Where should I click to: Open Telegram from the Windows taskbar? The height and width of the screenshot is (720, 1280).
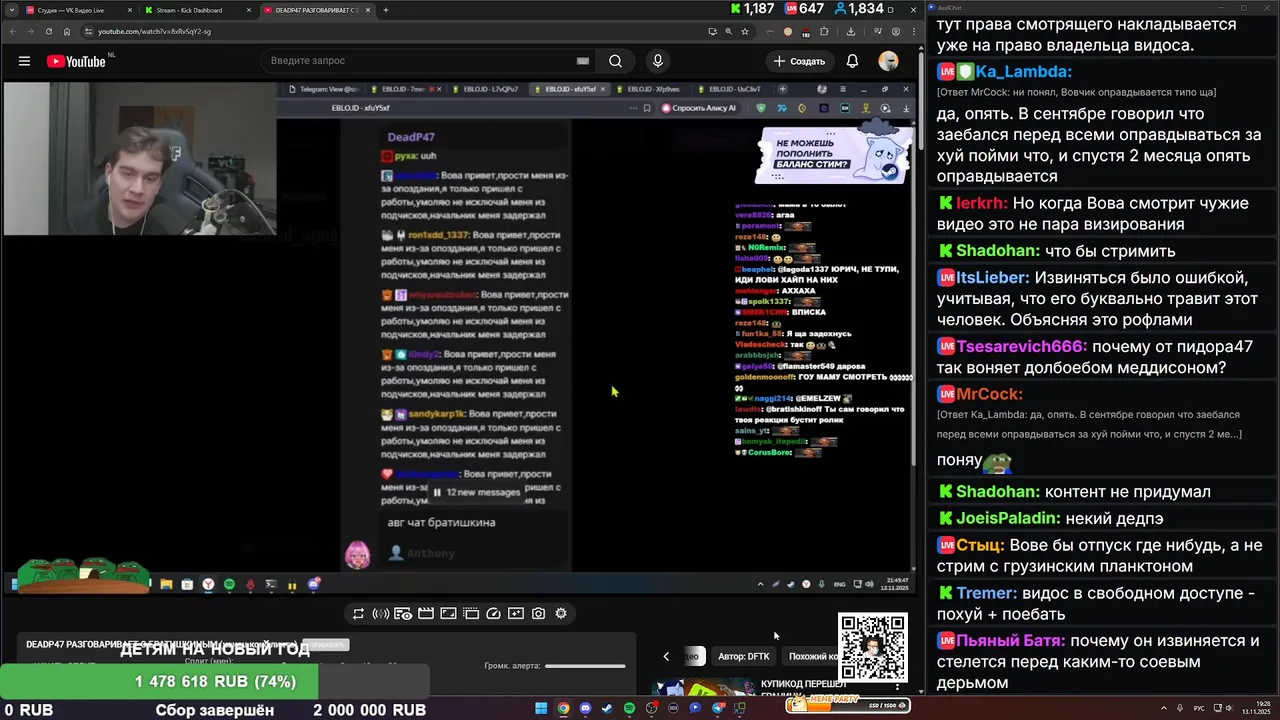(718, 709)
